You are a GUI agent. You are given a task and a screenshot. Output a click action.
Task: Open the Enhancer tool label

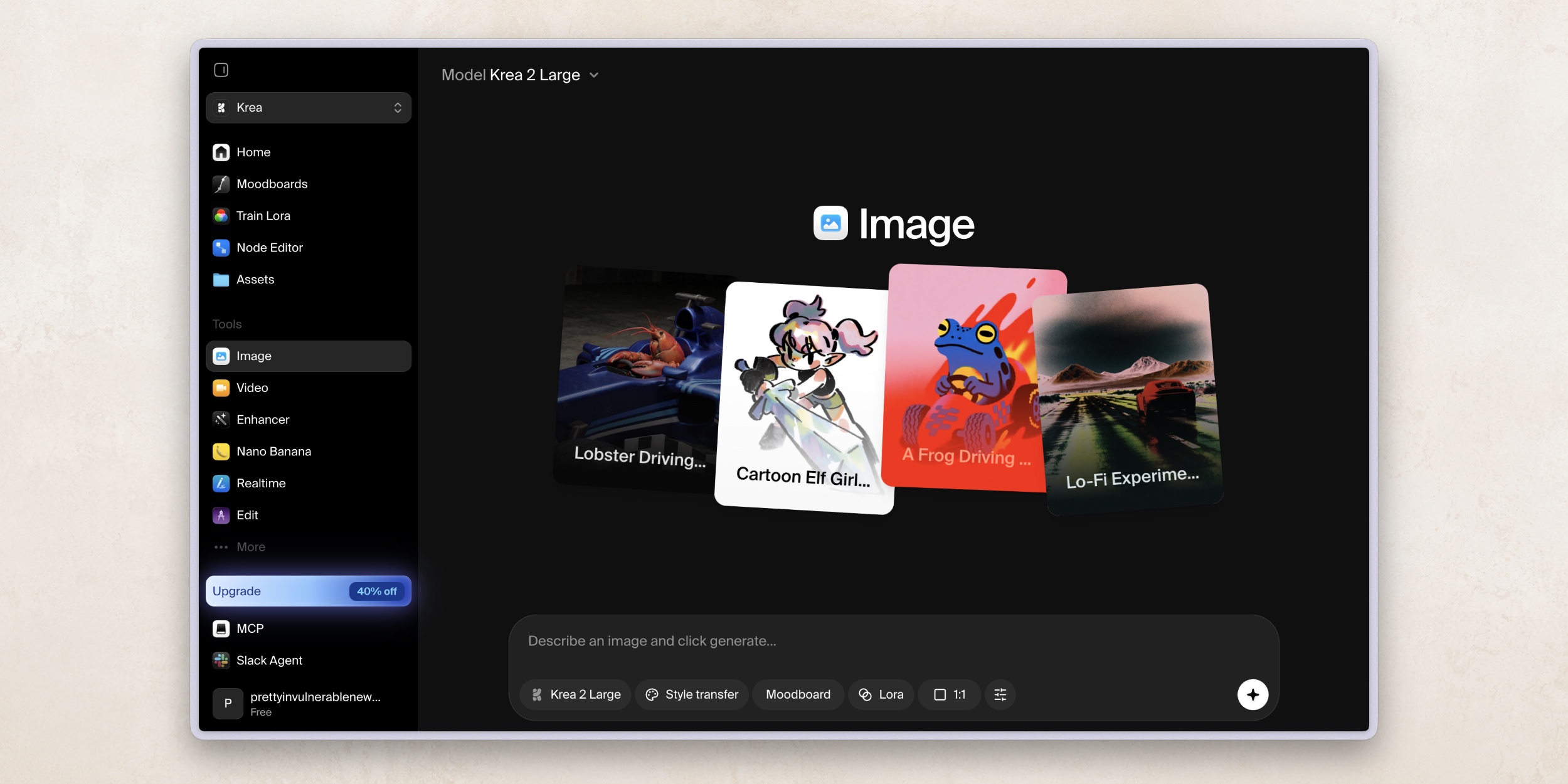pyautogui.click(x=263, y=420)
